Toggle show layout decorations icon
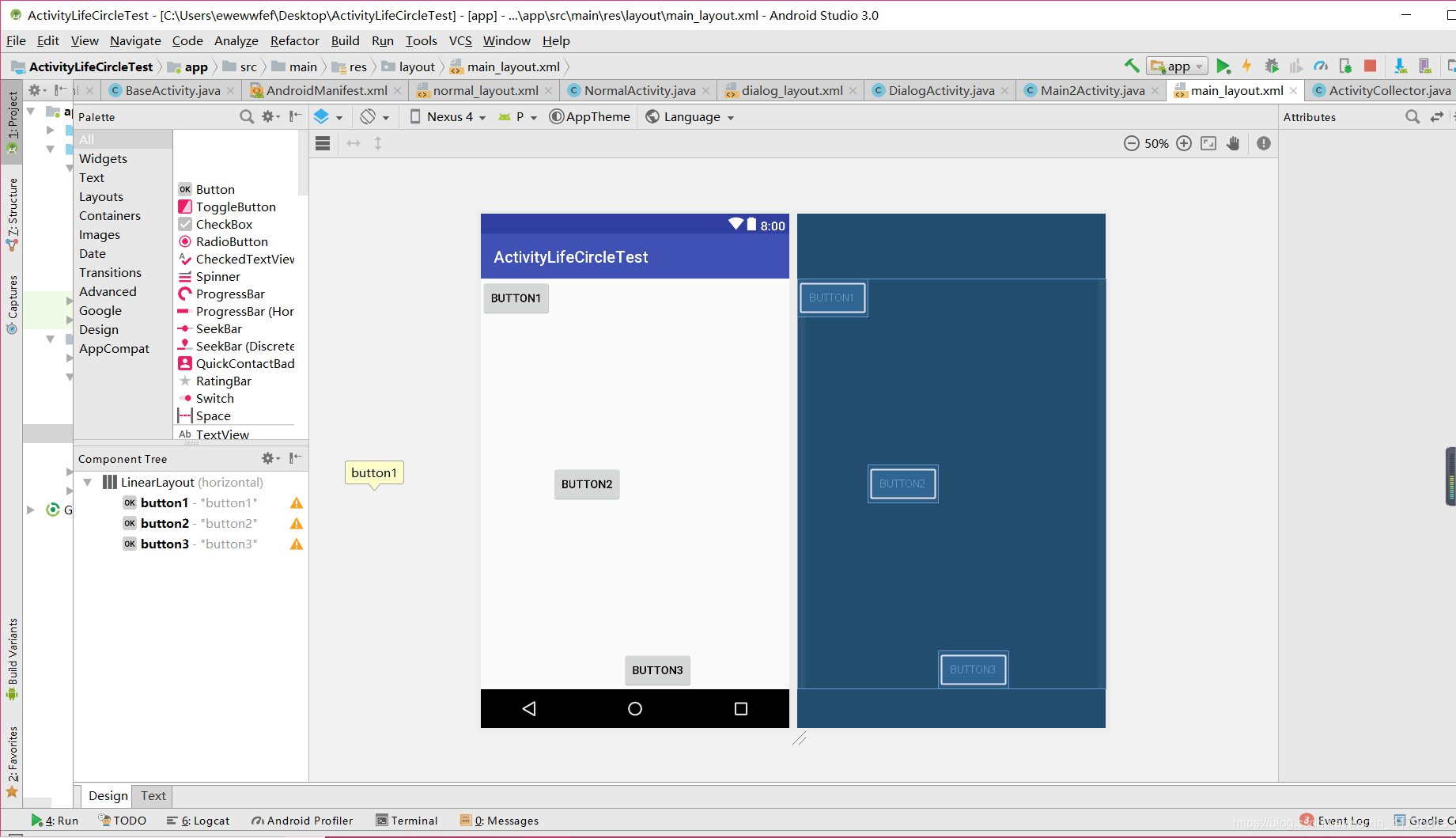Screen dimensions: 1456x838 point(323,143)
